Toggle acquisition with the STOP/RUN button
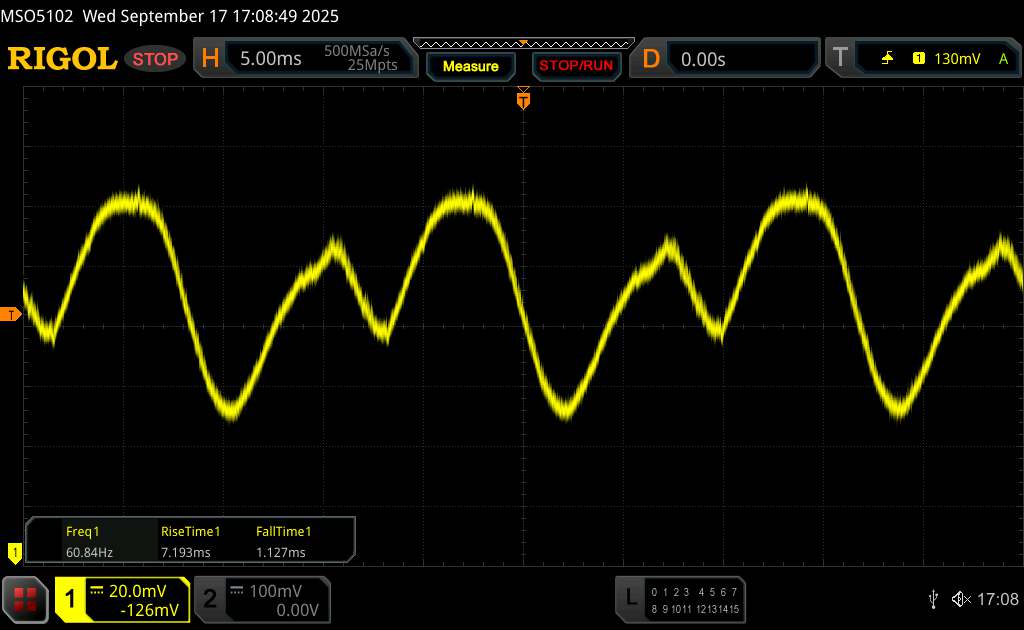Viewport: 1024px width, 630px height. click(x=574, y=66)
